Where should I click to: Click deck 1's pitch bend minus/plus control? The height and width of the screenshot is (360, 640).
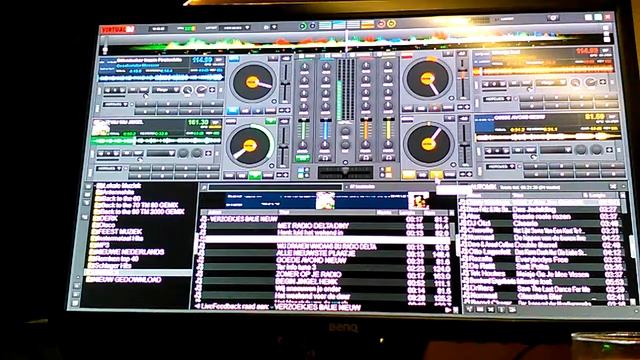[x=284, y=110]
